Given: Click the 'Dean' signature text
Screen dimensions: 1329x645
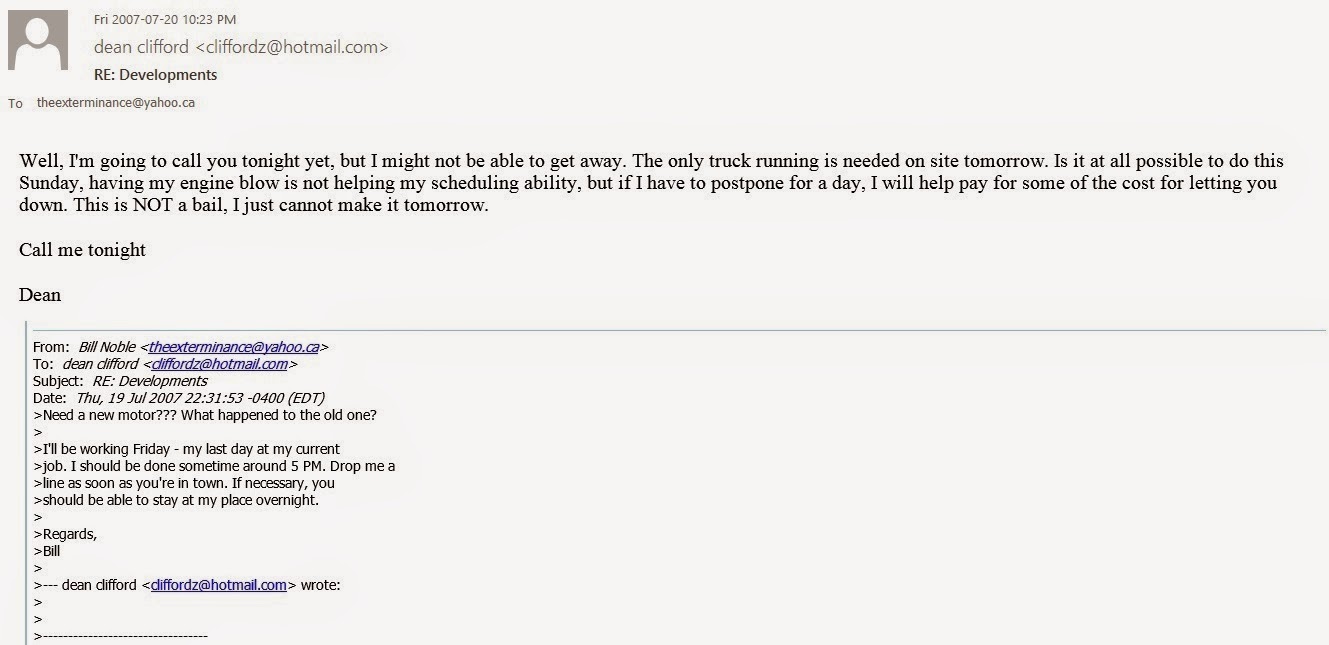Looking at the screenshot, I should 40,295.
